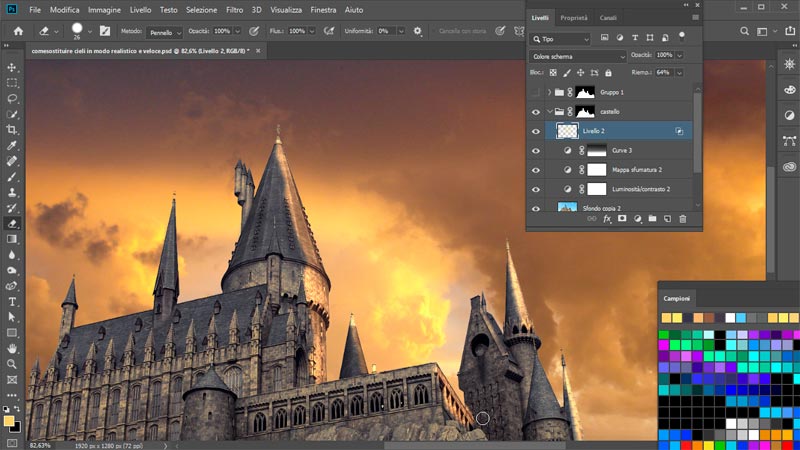
Task: Click the Curve 3 layer mask thumbnail
Action: click(x=596, y=151)
